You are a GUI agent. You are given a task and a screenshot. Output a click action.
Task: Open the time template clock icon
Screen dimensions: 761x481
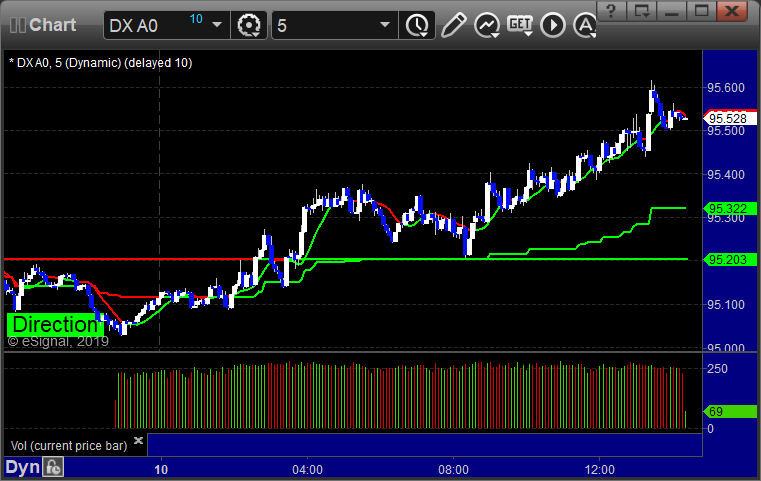[x=417, y=25]
